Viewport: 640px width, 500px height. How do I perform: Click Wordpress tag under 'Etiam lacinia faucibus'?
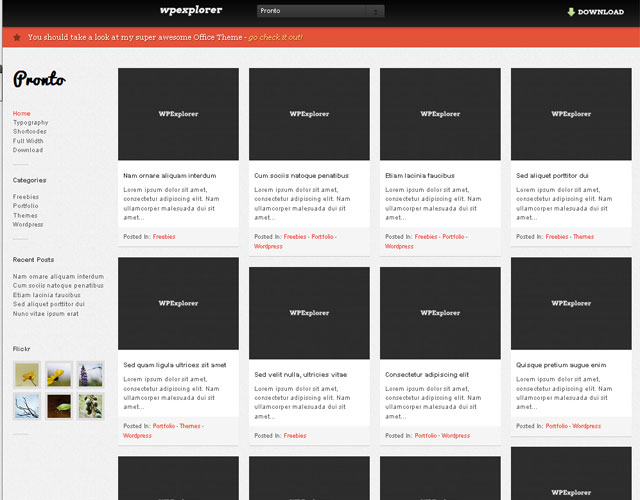pyautogui.click(x=399, y=246)
